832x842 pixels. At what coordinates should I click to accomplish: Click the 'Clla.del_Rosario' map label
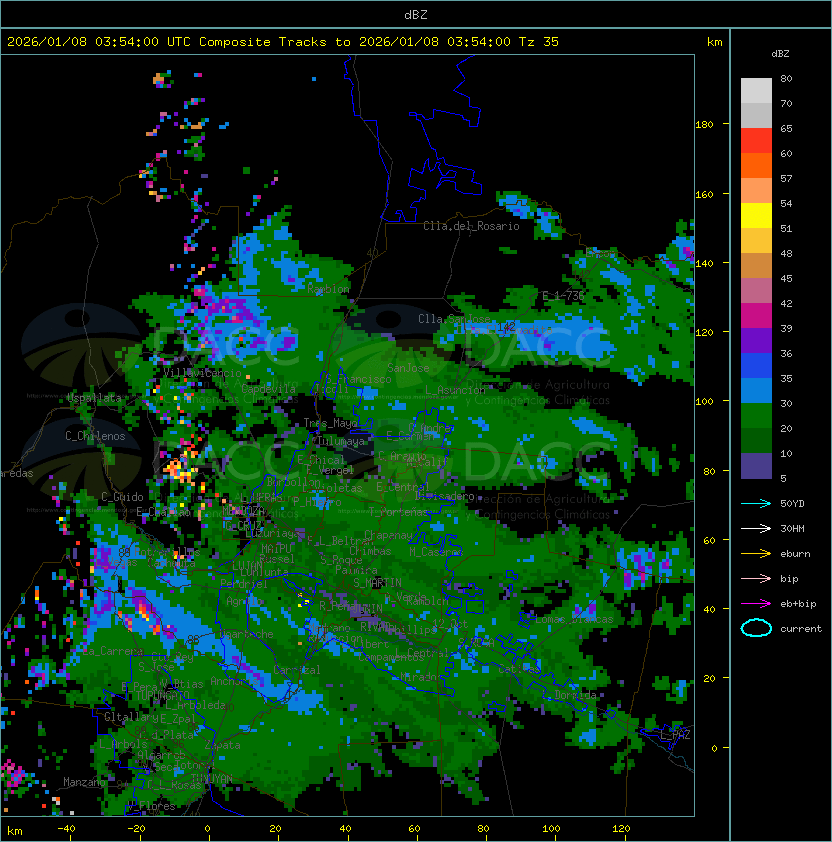pyautogui.click(x=471, y=226)
